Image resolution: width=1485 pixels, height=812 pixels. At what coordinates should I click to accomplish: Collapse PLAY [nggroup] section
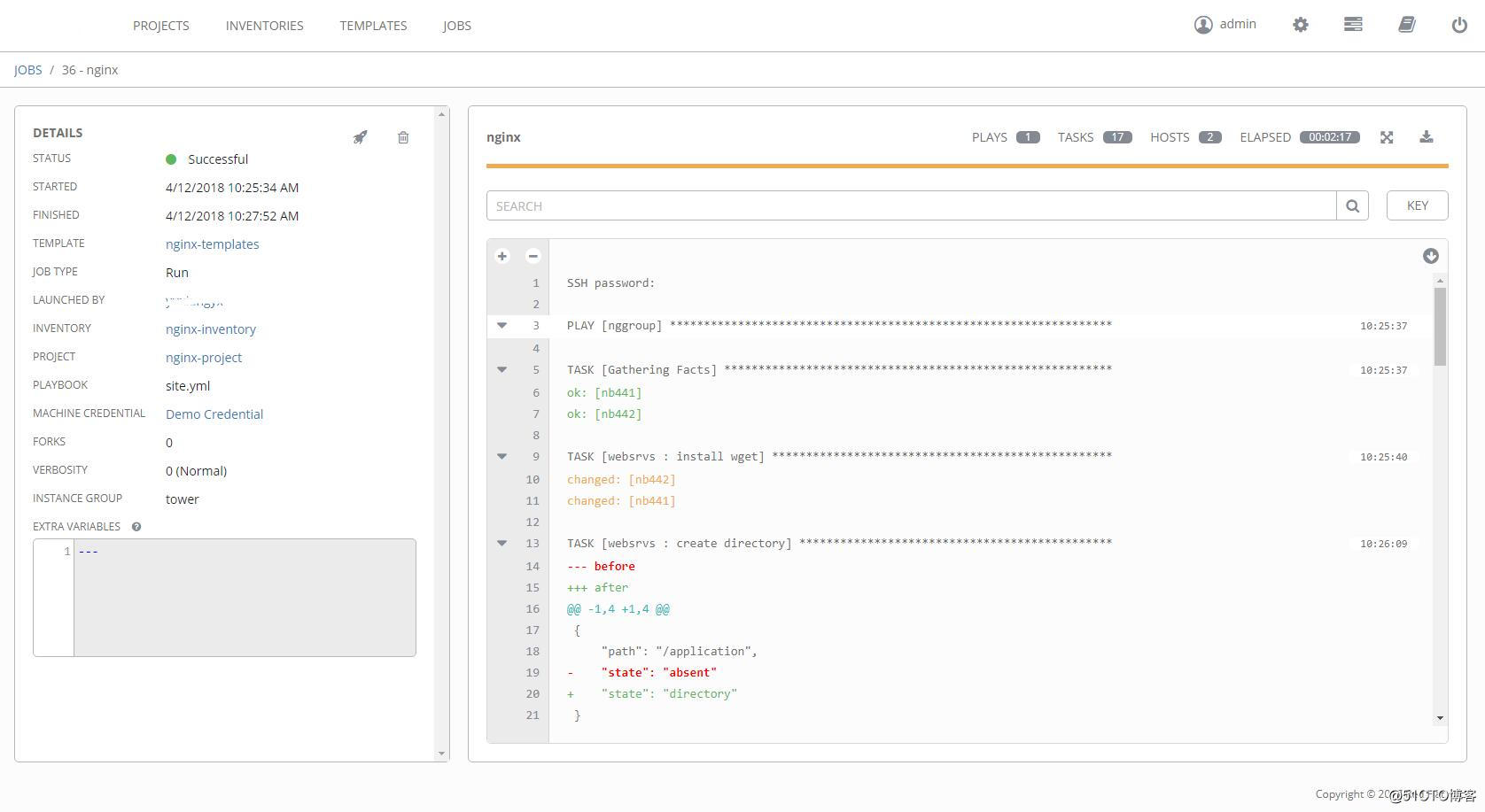coord(501,326)
